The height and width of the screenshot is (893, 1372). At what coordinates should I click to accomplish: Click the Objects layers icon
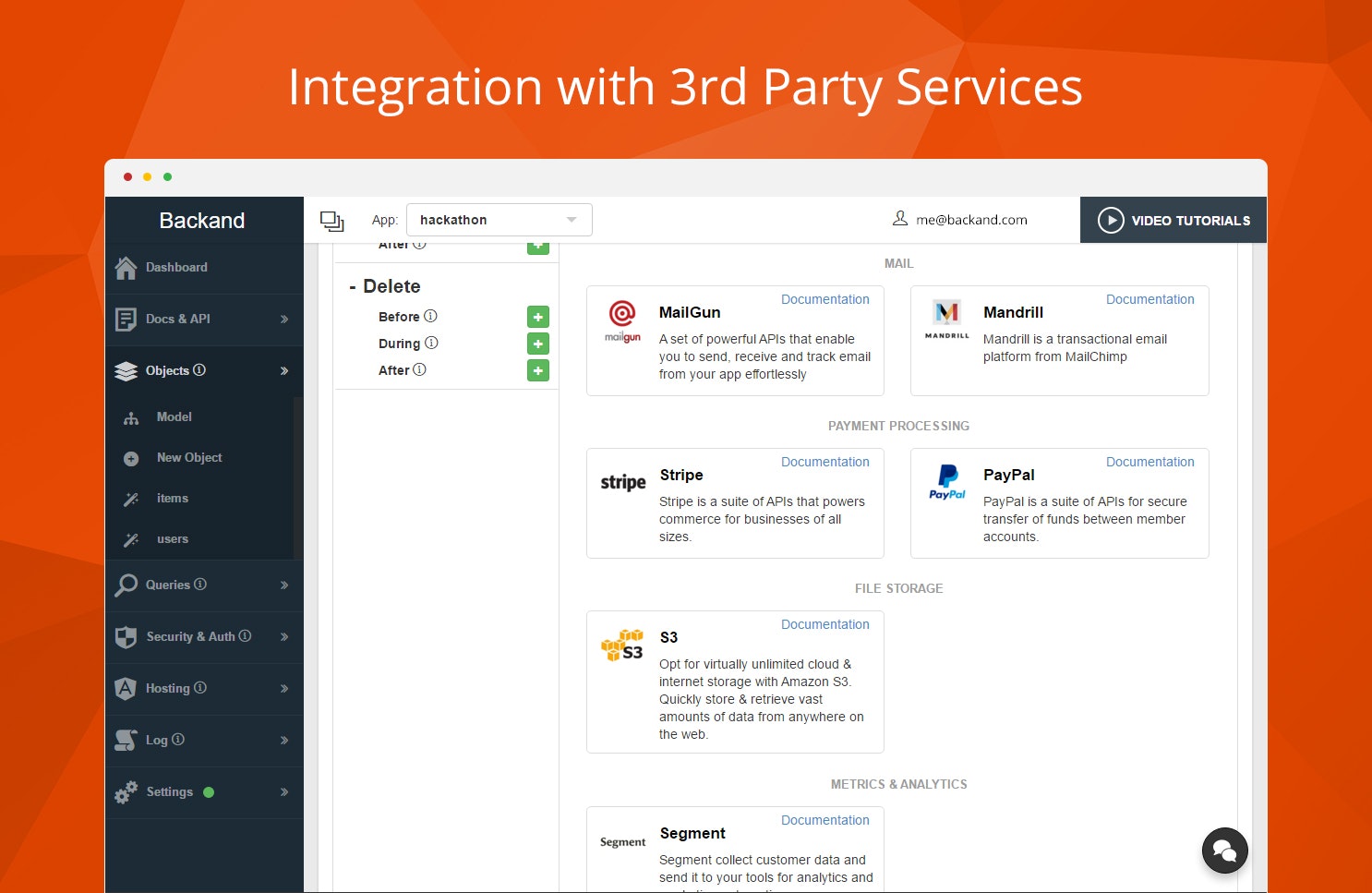[126, 371]
